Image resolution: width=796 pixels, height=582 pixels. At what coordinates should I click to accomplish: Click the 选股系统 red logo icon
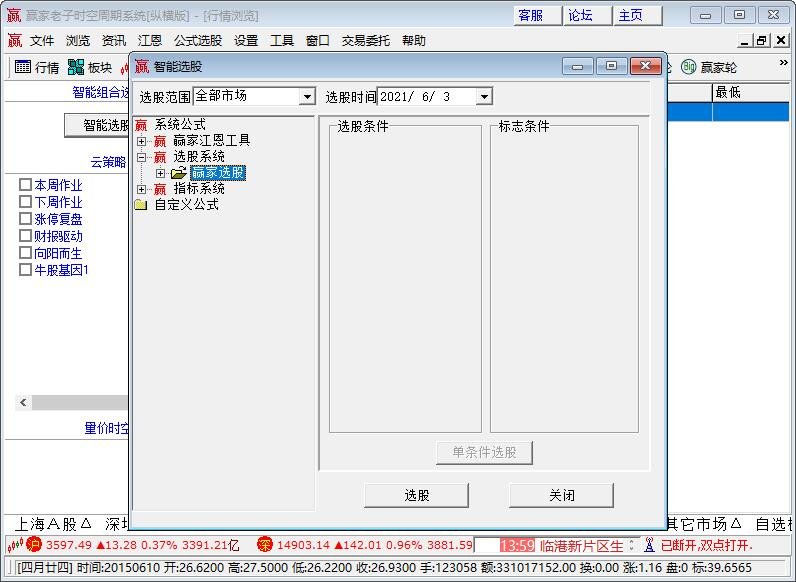point(160,157)
